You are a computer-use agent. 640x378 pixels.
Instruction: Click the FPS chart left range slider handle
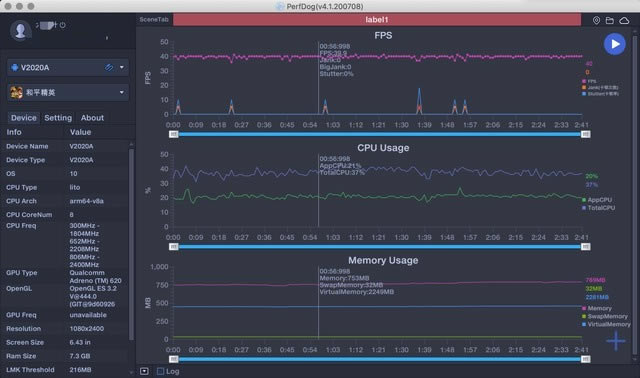[173, 134]
